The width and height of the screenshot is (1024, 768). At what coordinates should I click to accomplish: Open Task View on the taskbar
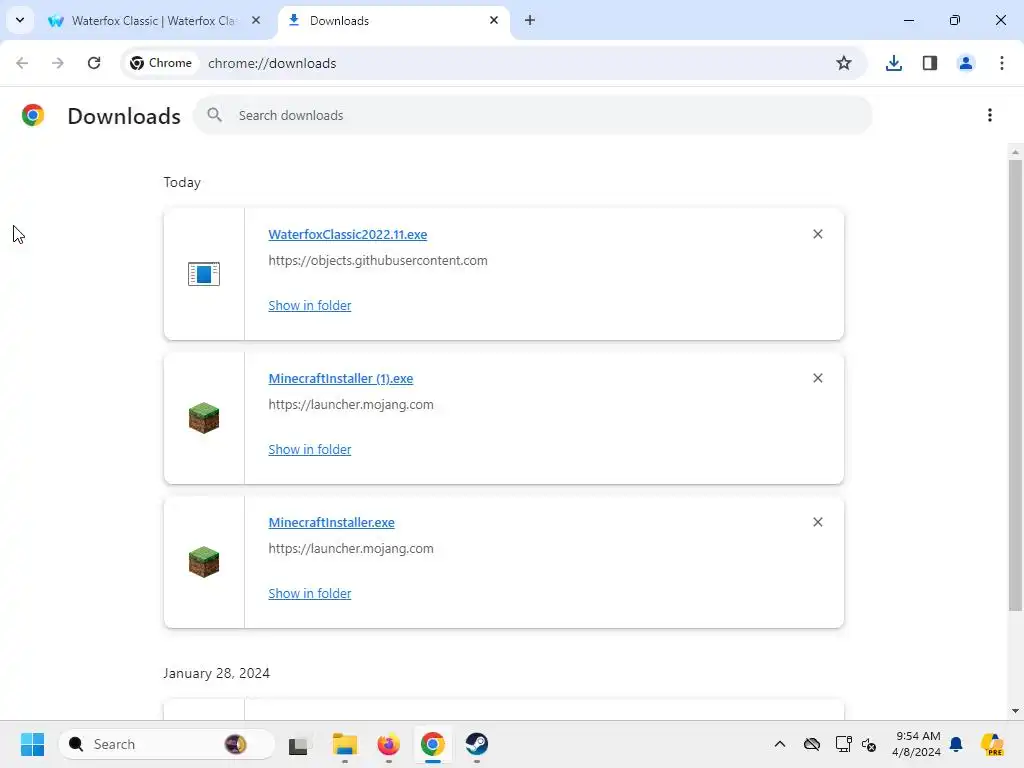[x=299, y=744]
